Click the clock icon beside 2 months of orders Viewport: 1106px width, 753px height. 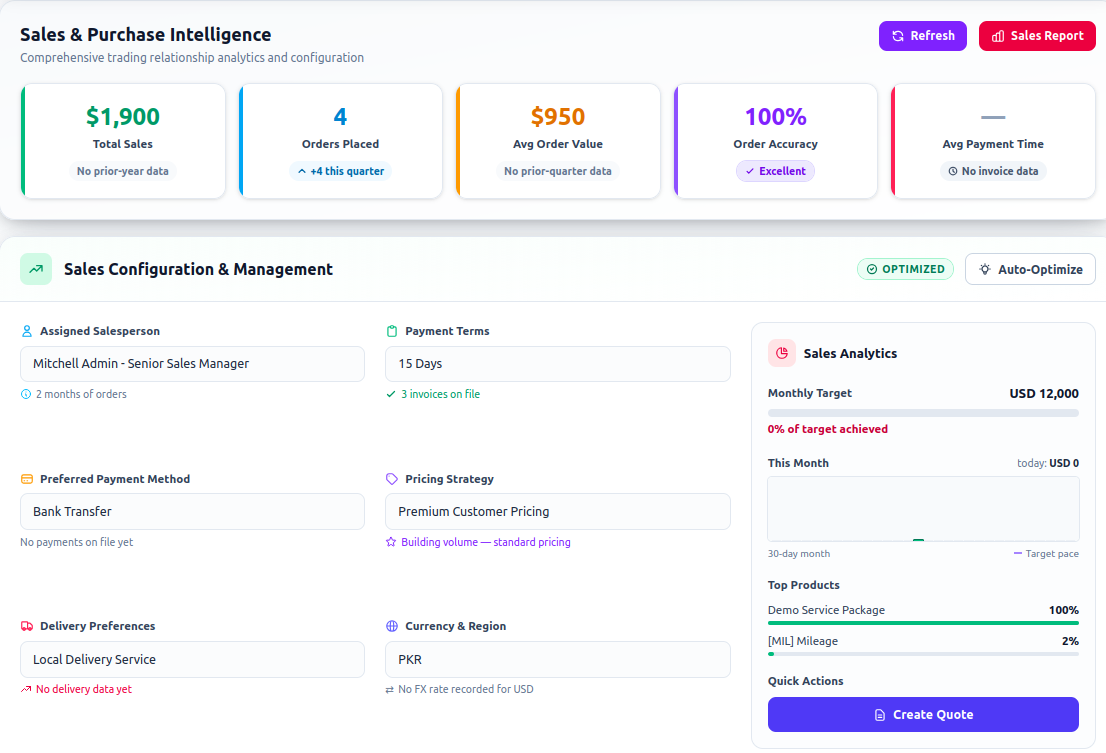26,394
